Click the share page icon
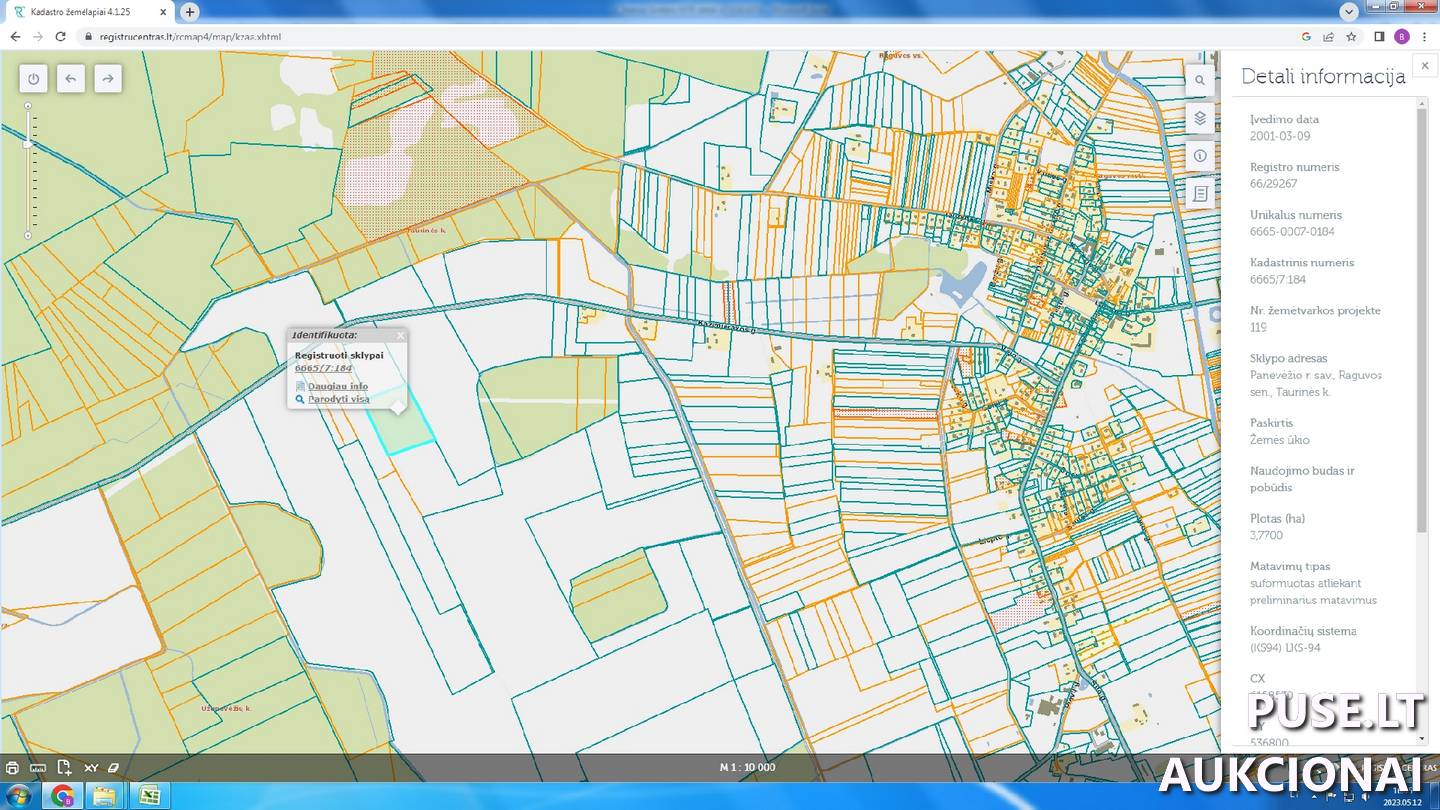This screenshot has height=810, width=1440. pos(1328,36)
